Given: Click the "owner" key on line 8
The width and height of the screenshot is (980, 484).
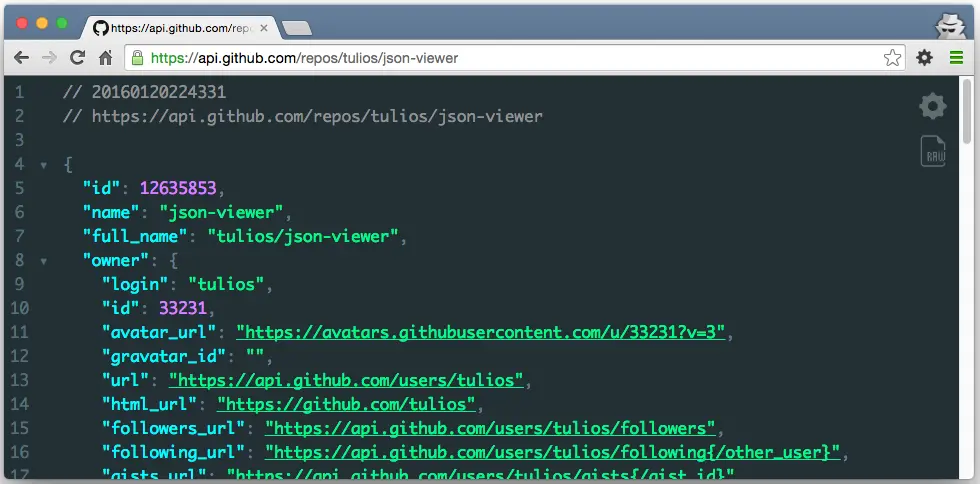Looking at the screenshot, I should tap(116, 260).
